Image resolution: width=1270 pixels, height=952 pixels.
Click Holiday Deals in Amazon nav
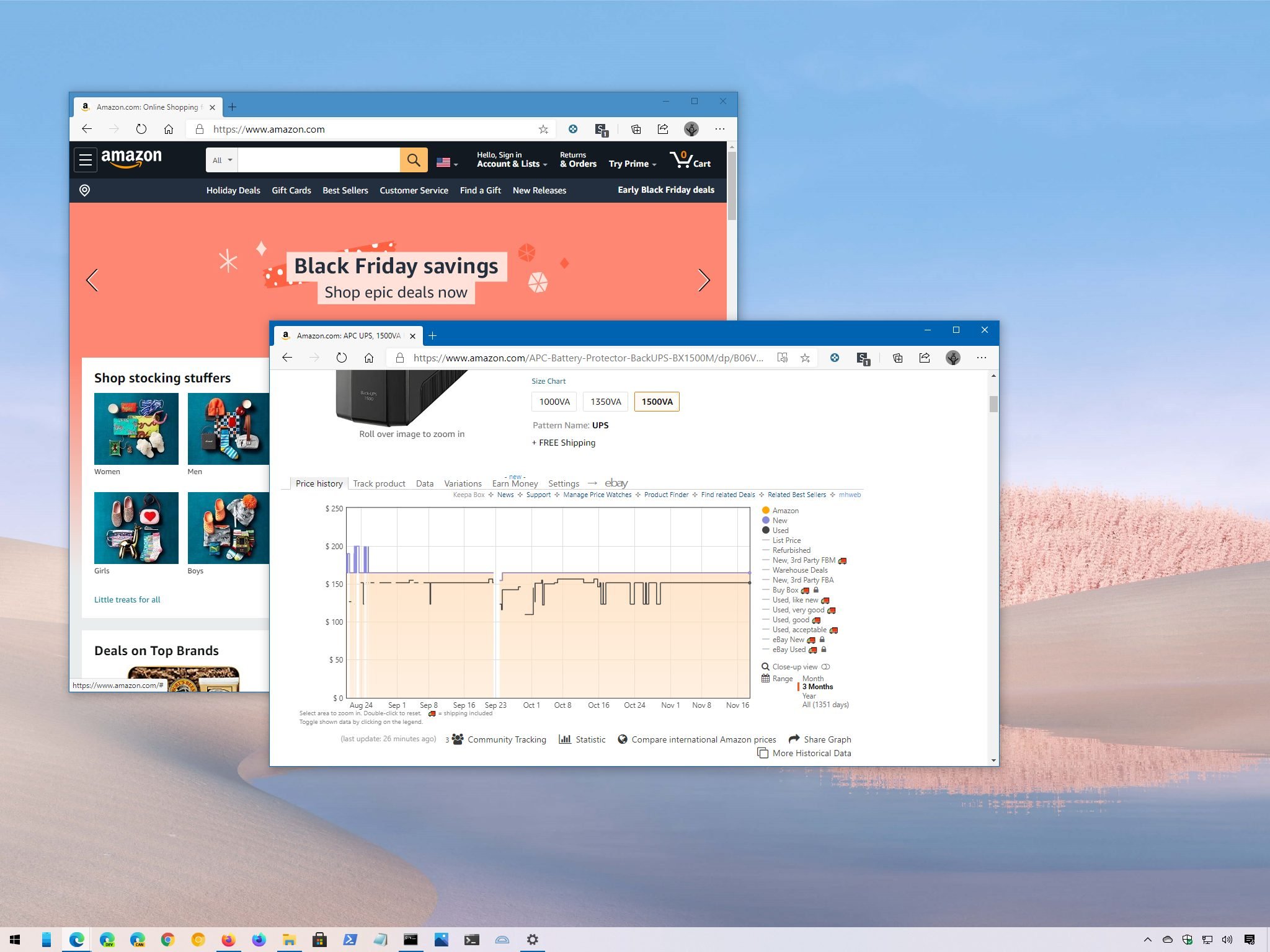point(233,190)
